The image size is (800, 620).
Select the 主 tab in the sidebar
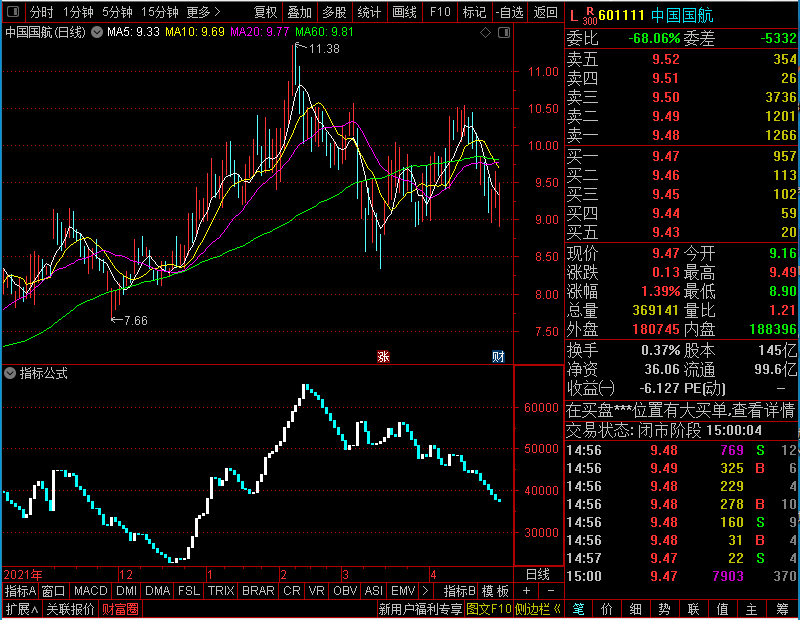tap(752, 609)
